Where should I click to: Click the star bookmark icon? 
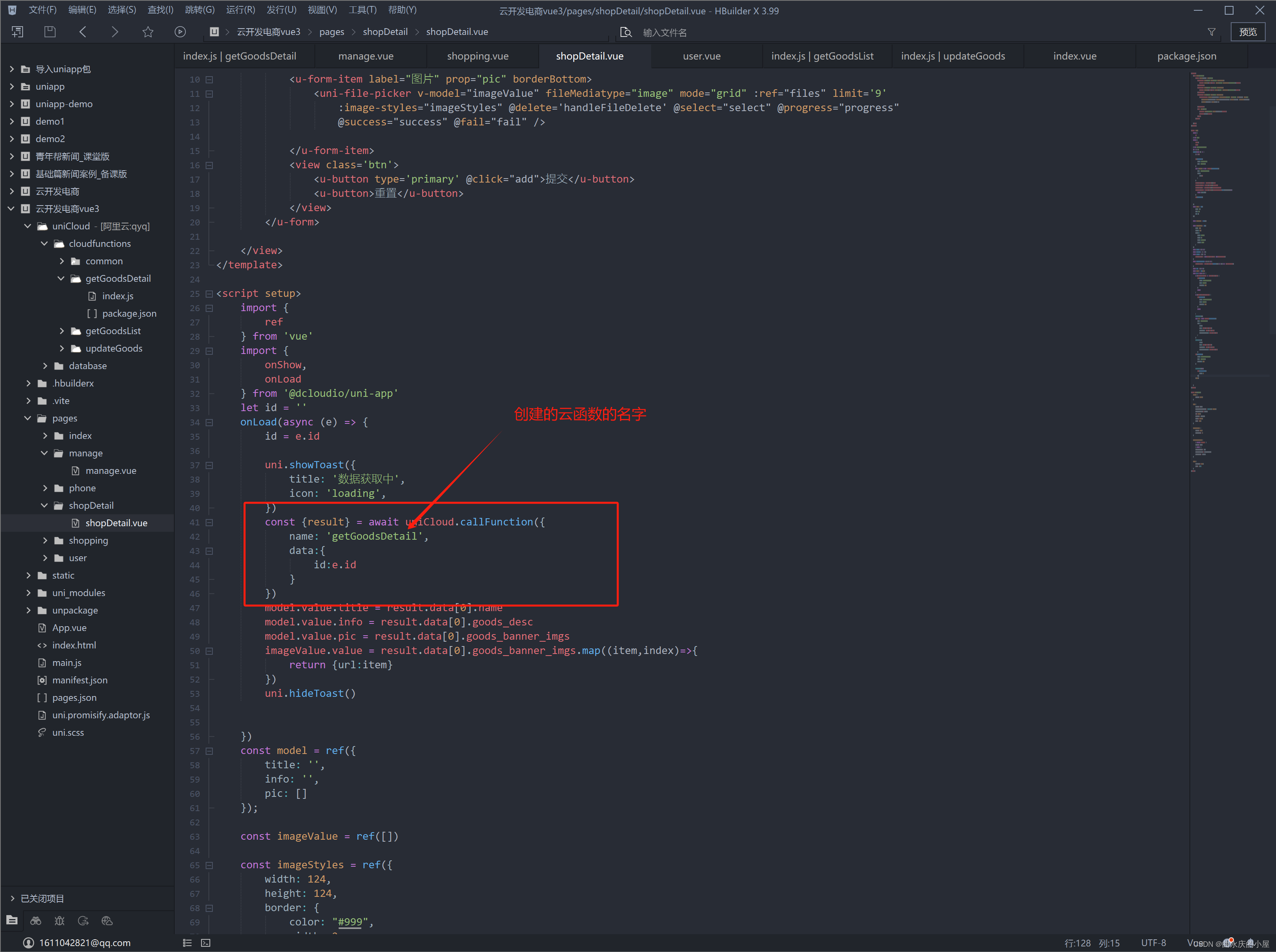pyautogui.click(x=148, y=32)
